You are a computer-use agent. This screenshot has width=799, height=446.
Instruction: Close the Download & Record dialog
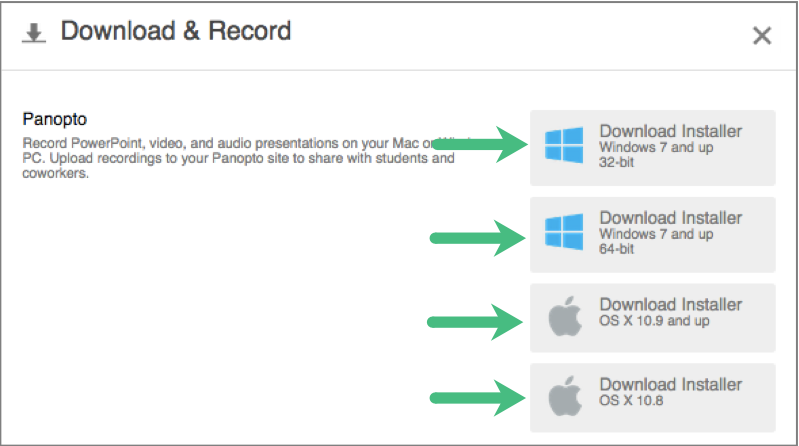point(762,36)
